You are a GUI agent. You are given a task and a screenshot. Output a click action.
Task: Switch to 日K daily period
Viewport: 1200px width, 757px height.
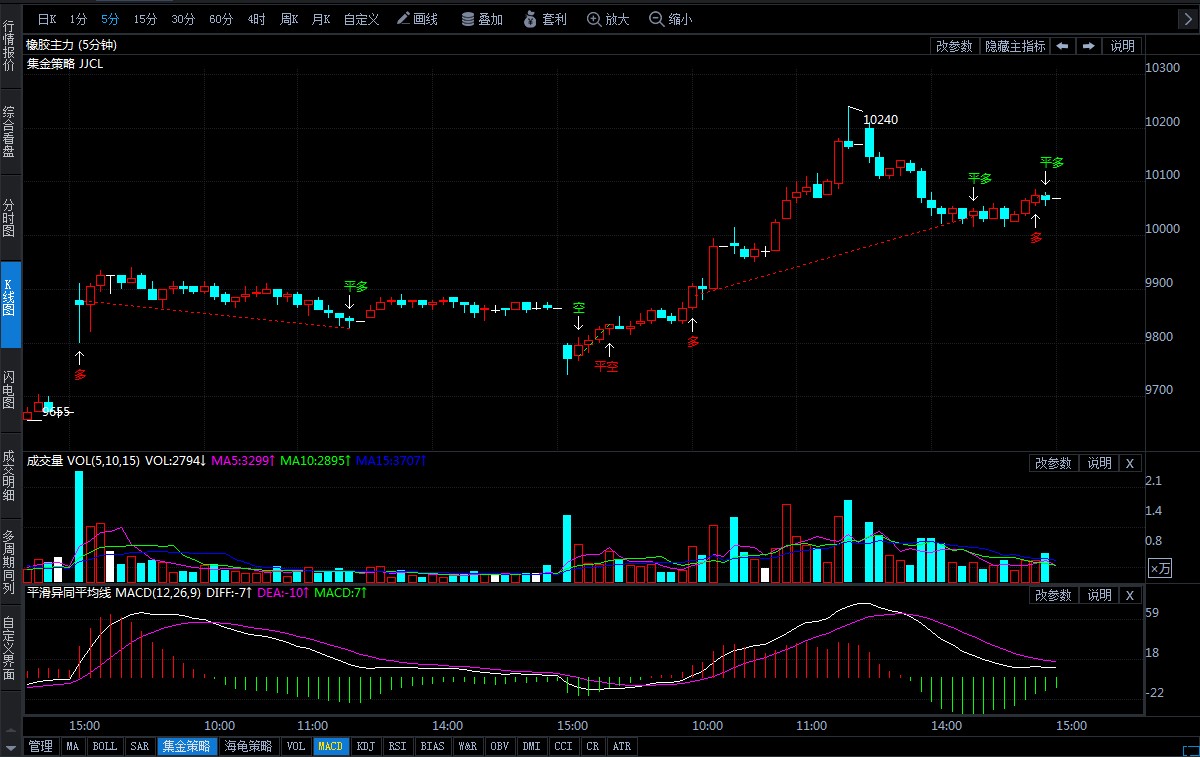[47, 19]
